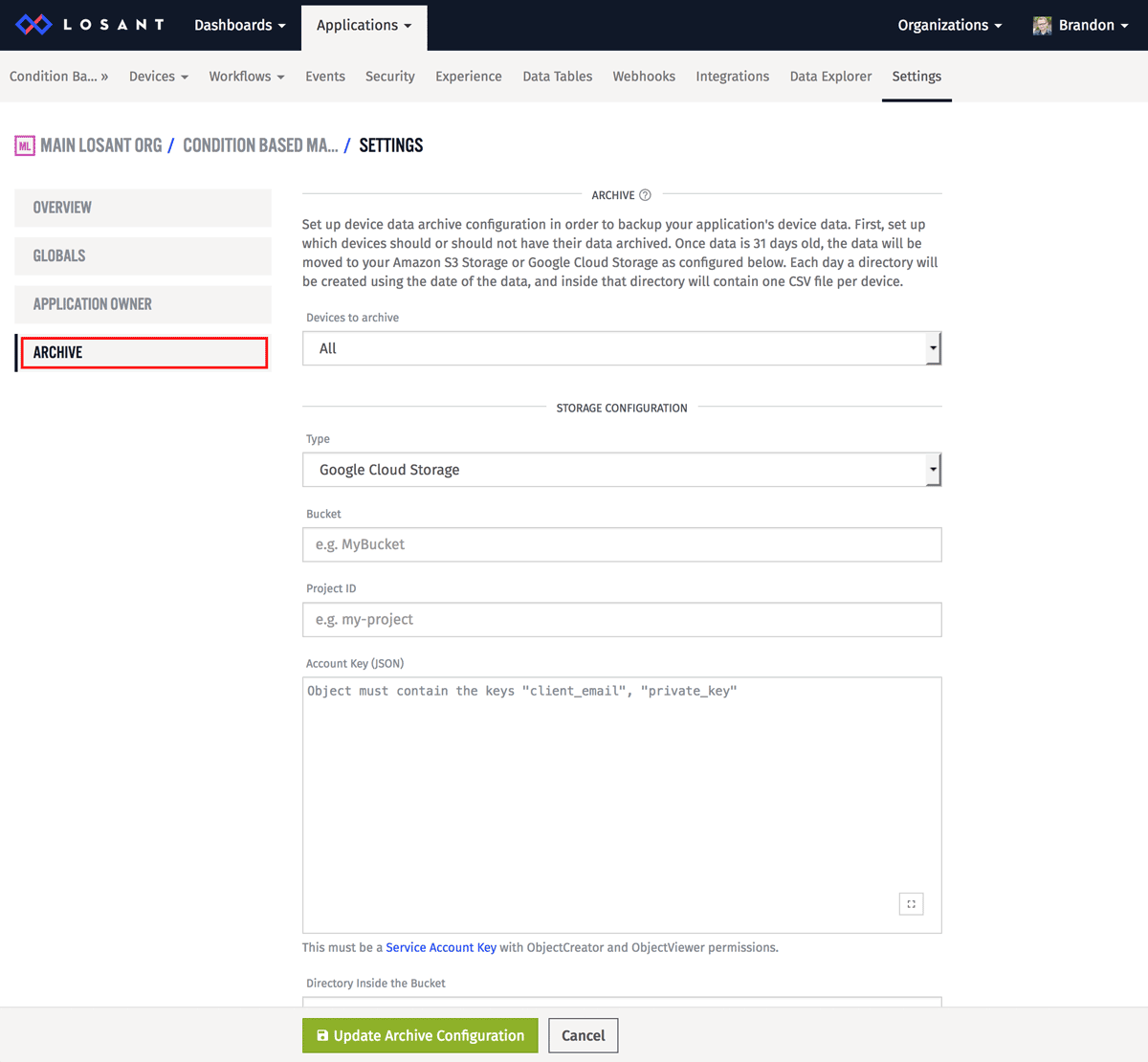The height and width of the screenshot is (1062, 1148).
Task: Open the Archive help question-mark icon
Action: tap(645, 195)
